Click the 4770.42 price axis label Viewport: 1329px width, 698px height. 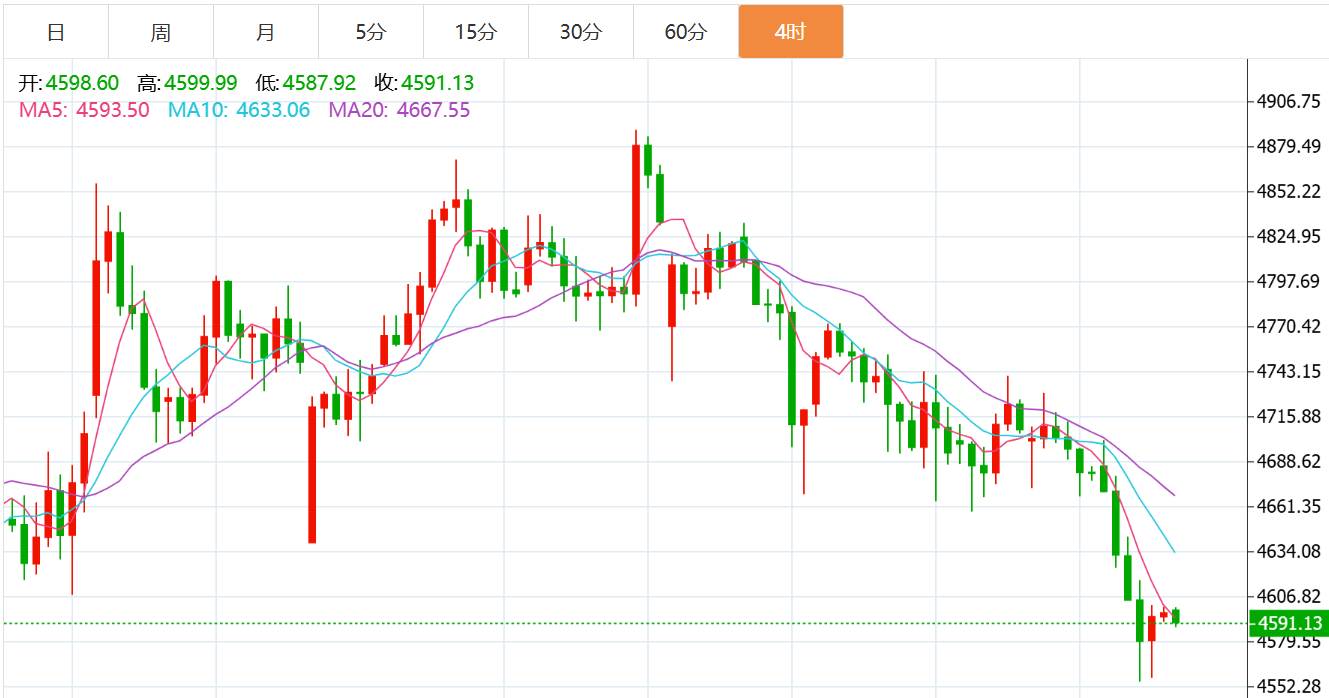(1290, 326)
